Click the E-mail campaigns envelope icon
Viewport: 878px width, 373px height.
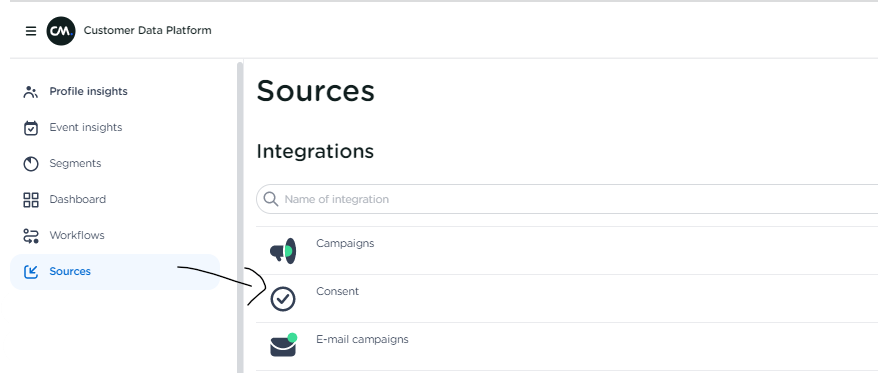283,345
